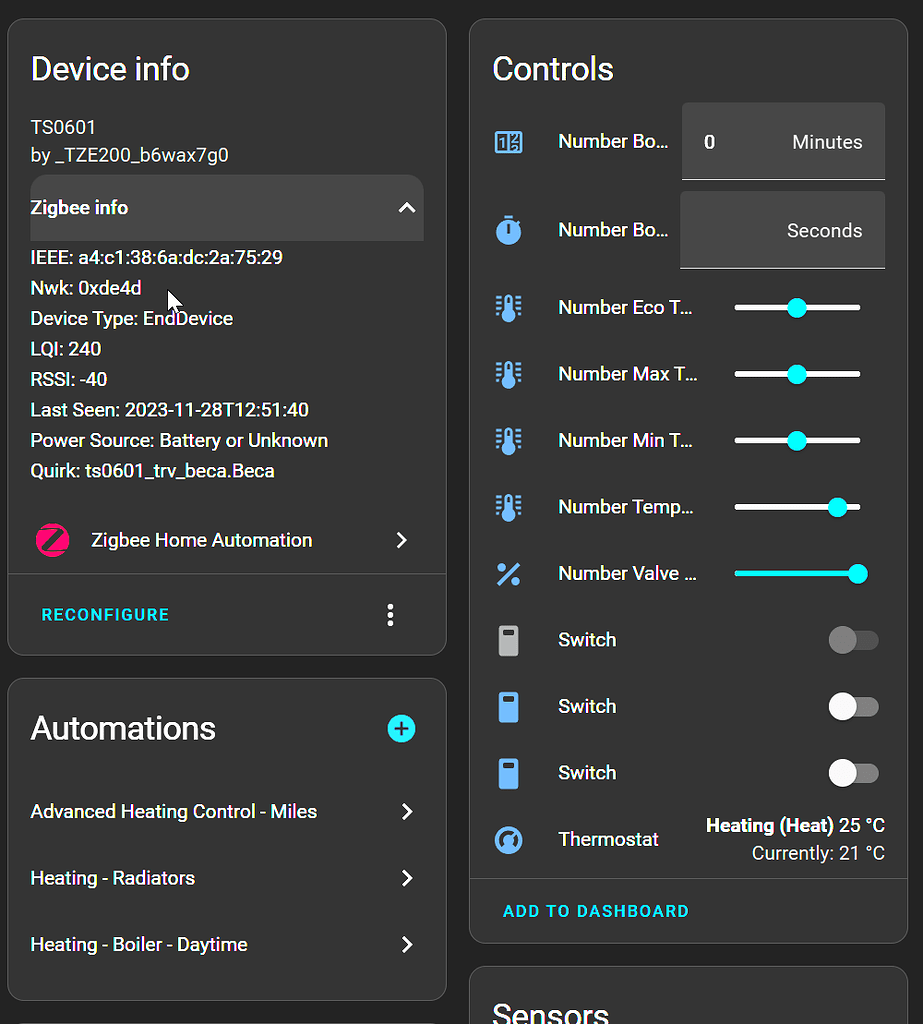Click the timer icon beside Seconds field
This screenshot has height=1024, width=923.
point(508,231)
